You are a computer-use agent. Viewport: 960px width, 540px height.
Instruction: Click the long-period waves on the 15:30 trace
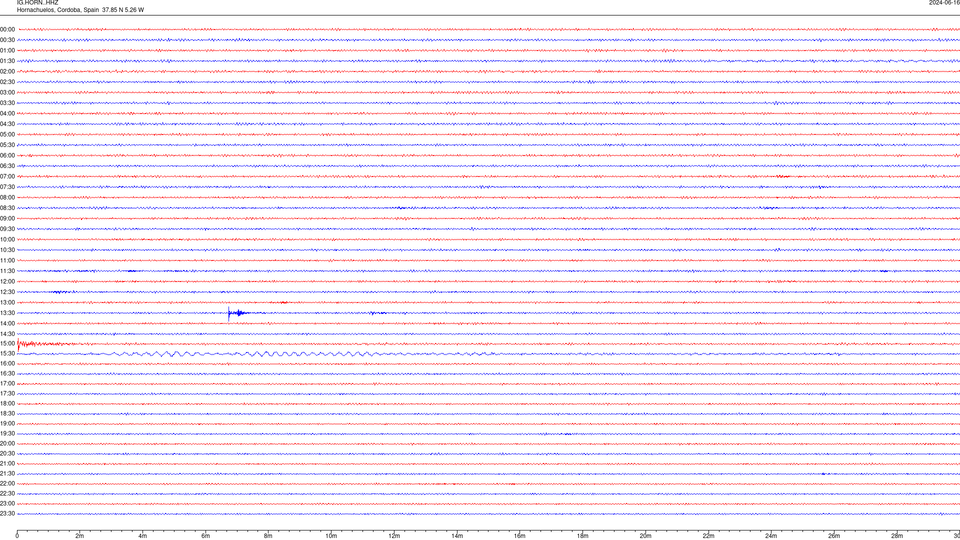pos(245,354)
